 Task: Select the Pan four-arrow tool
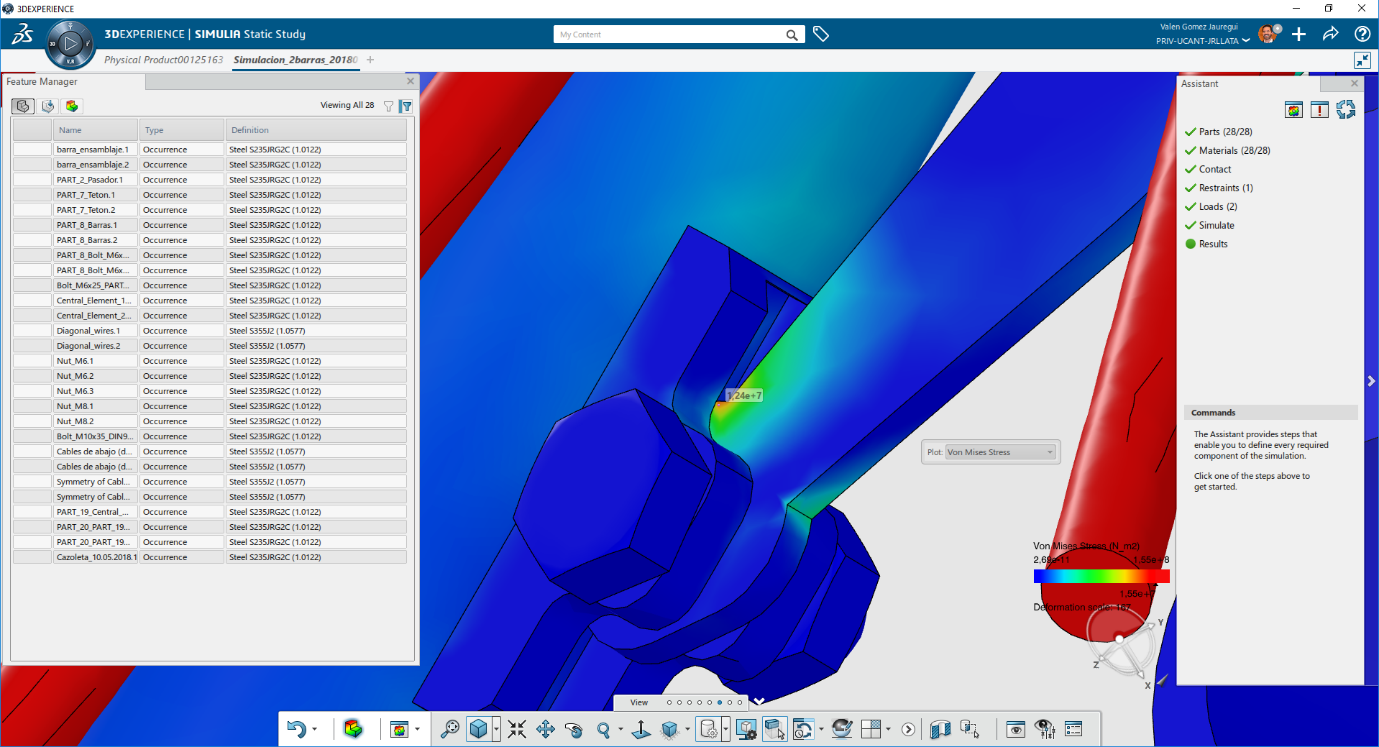pos(545,730)
